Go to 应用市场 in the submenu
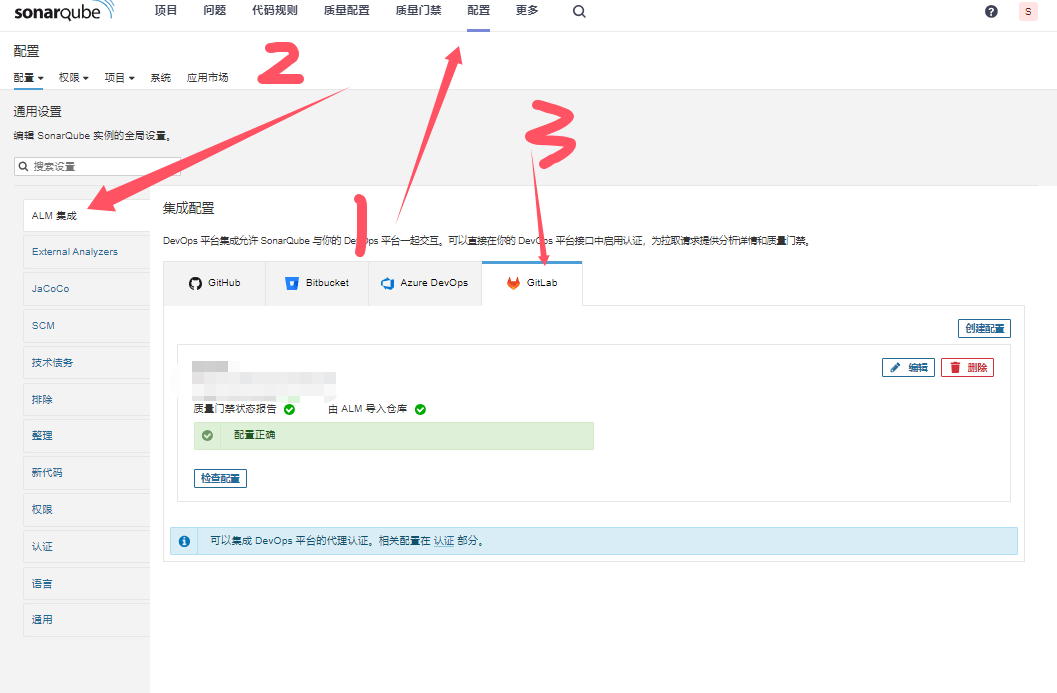This screenshot has height=693, width=1057. click(x=208, y=78)
